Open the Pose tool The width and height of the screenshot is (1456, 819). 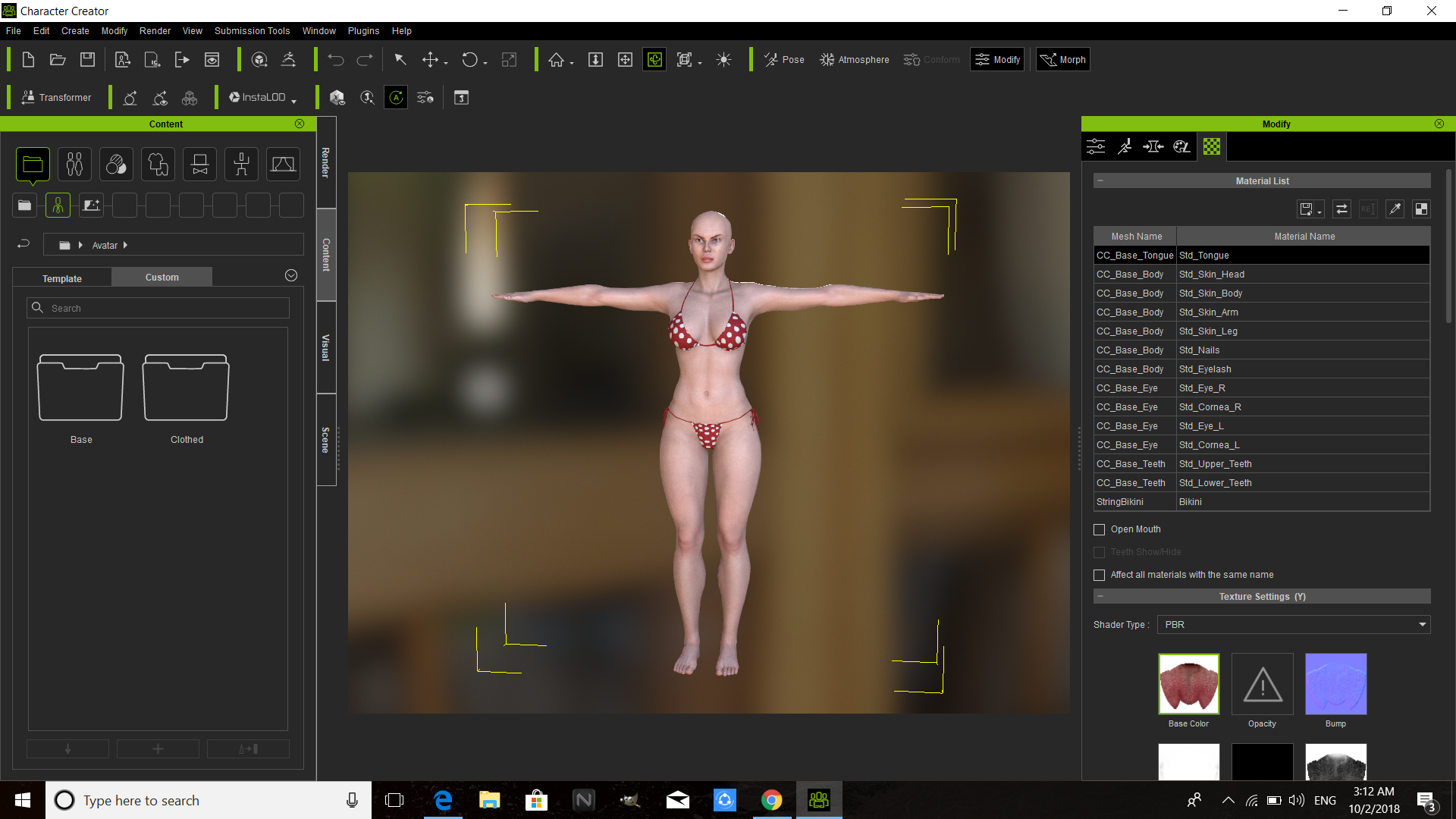(x=783, y=60)
